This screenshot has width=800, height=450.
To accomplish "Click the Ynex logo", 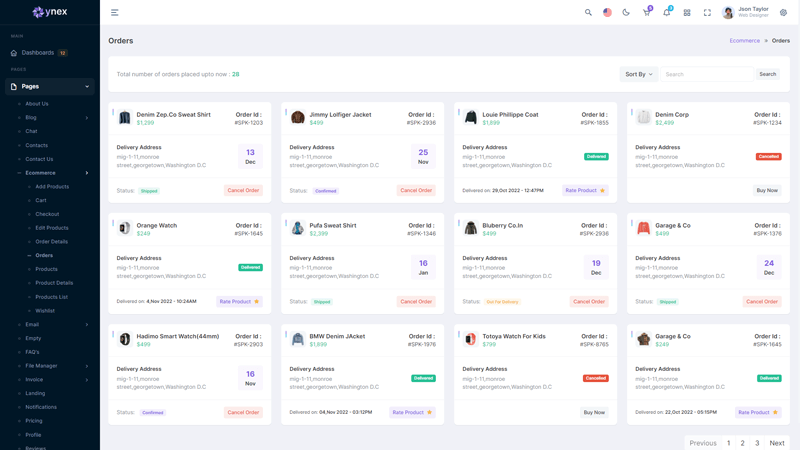I will pyautogui.click(x=49, y=13).
